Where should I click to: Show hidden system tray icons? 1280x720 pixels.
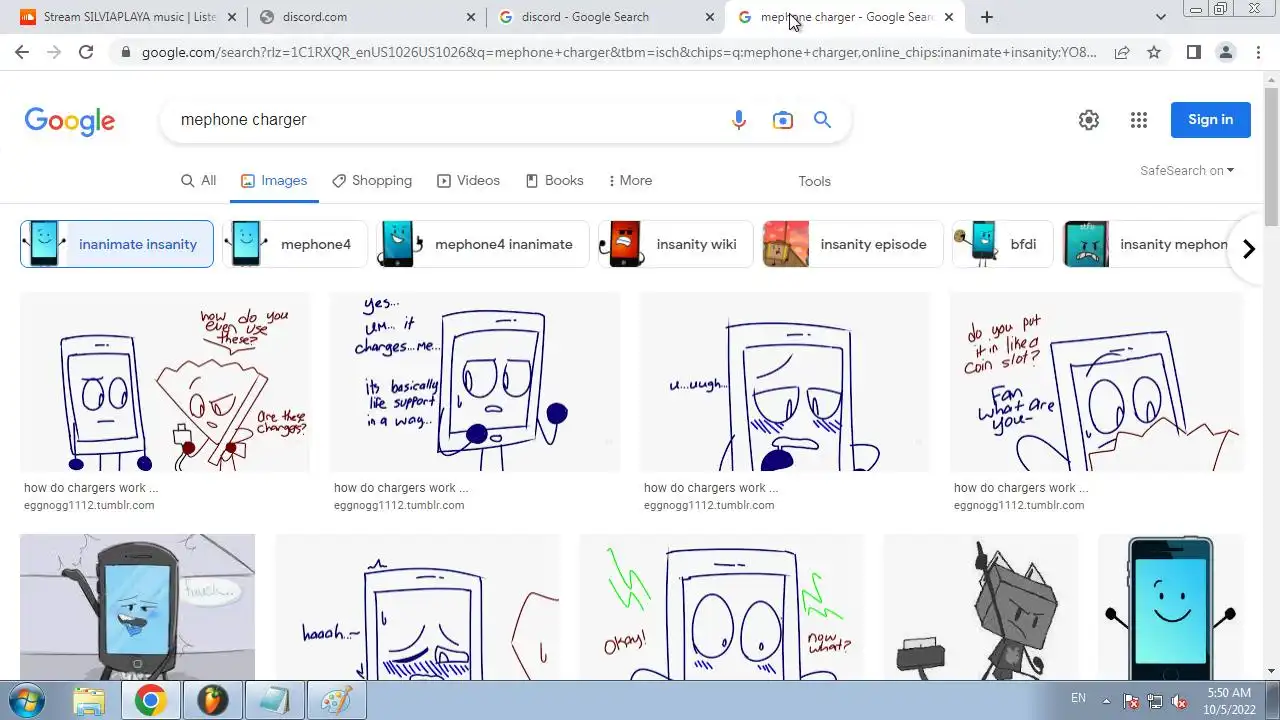1106,700
